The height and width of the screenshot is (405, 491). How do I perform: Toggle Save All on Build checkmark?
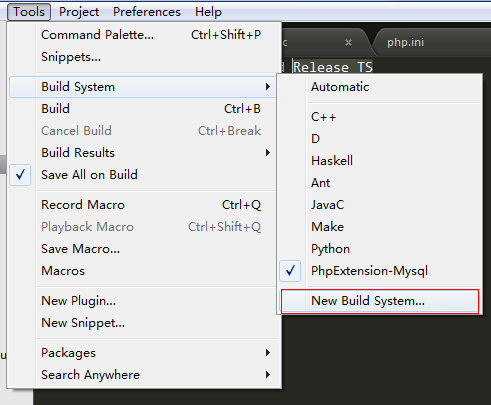20,175
